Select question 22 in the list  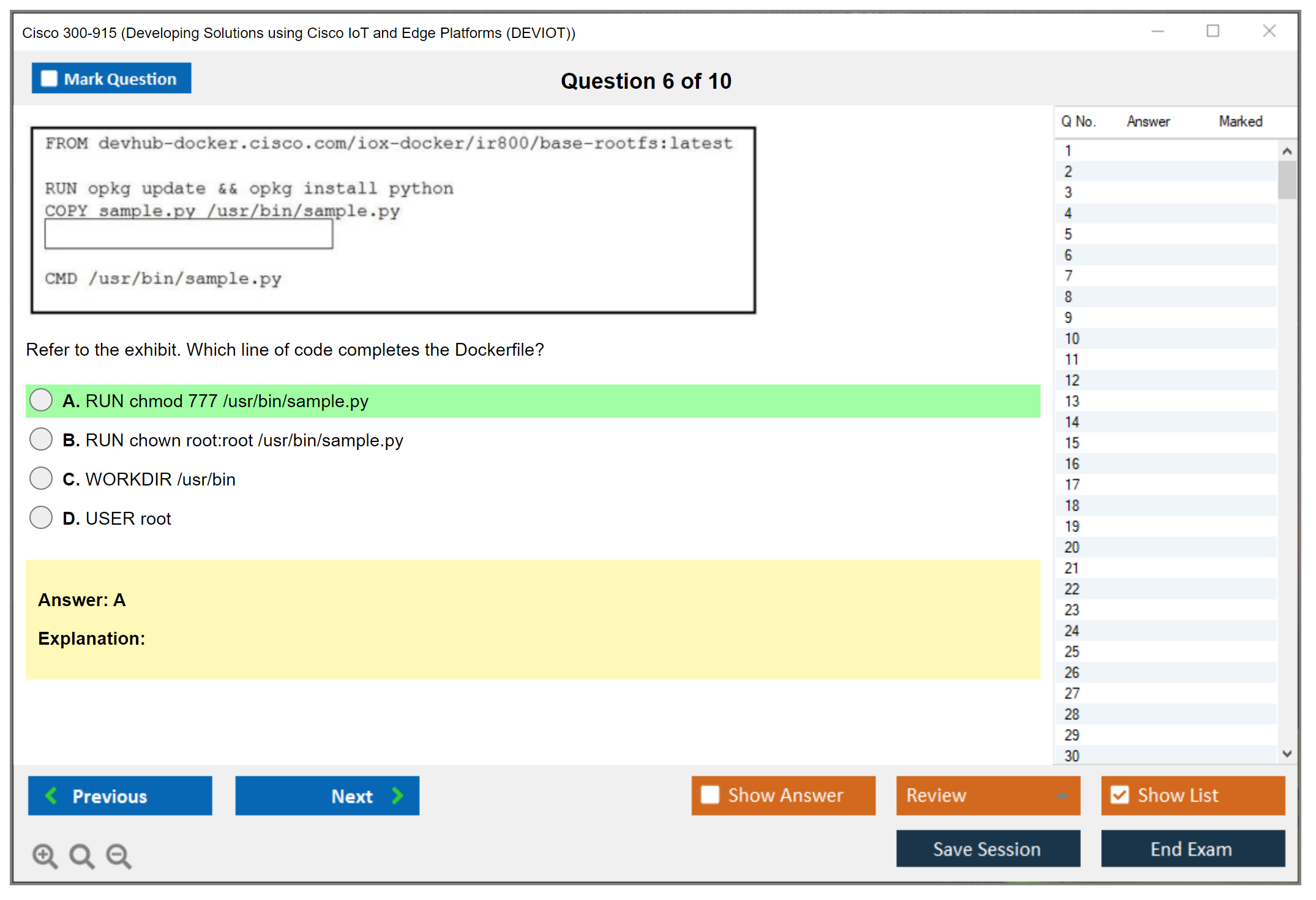pyautogui.click(x=1072, y=589)
